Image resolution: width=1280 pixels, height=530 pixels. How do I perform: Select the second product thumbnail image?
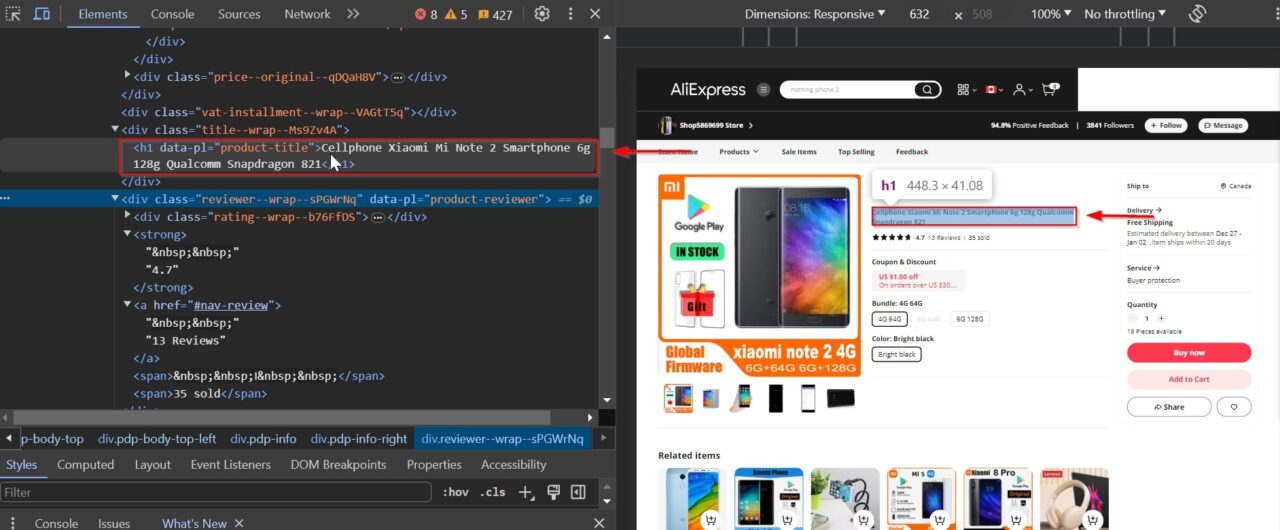coord(711,398)
